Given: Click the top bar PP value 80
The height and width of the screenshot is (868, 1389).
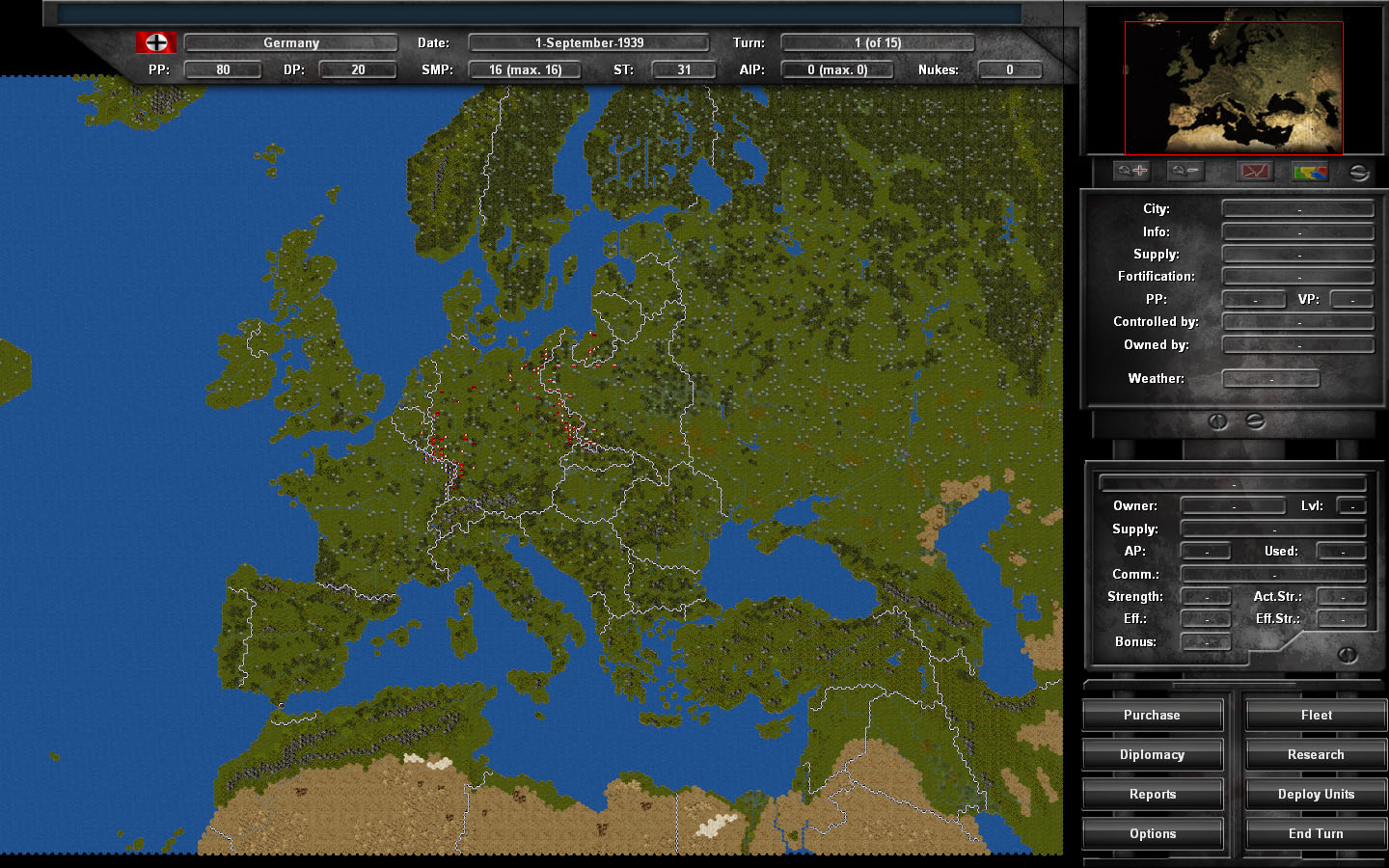Looking at the screenshot, I should coord(223,69).
